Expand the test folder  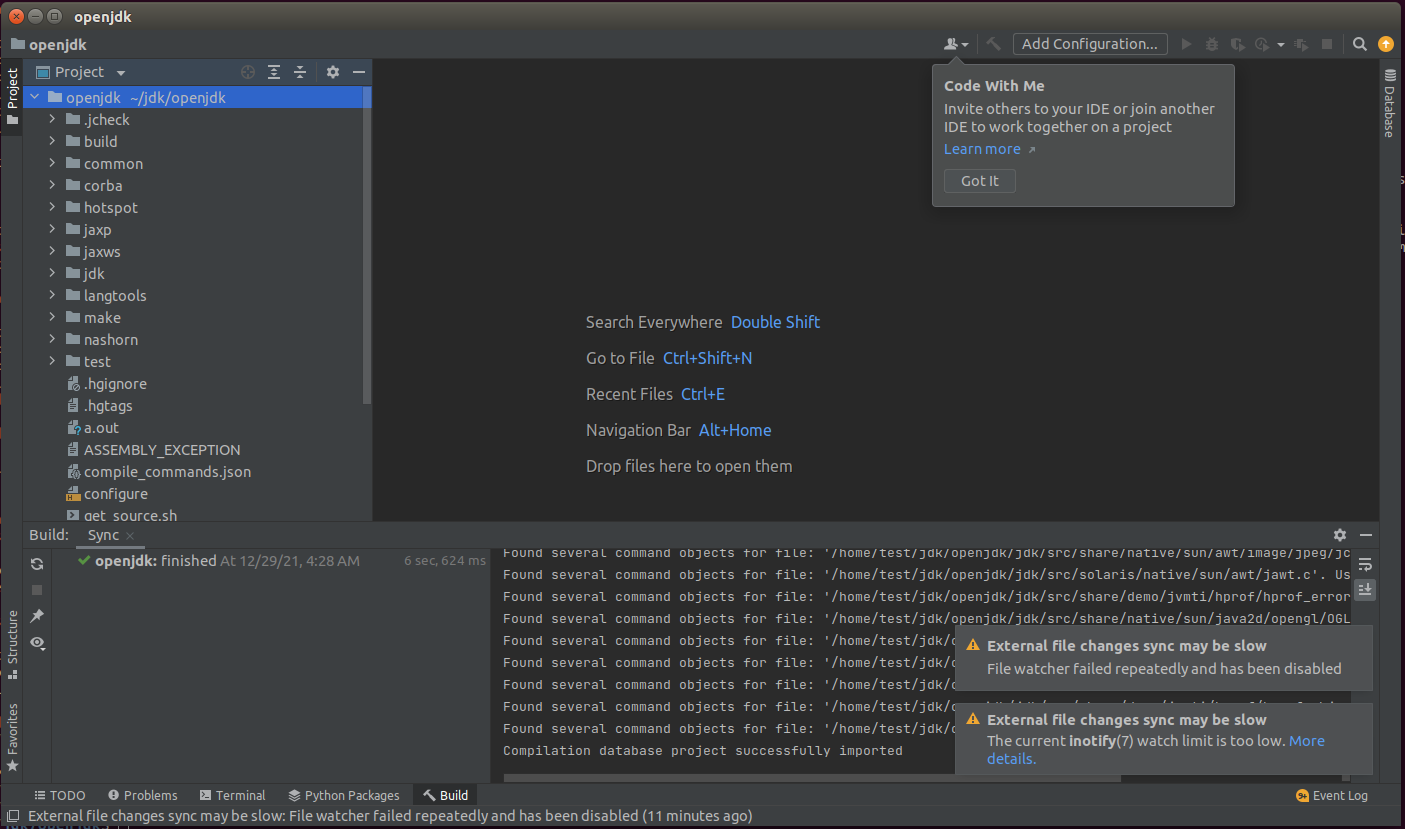53,362
